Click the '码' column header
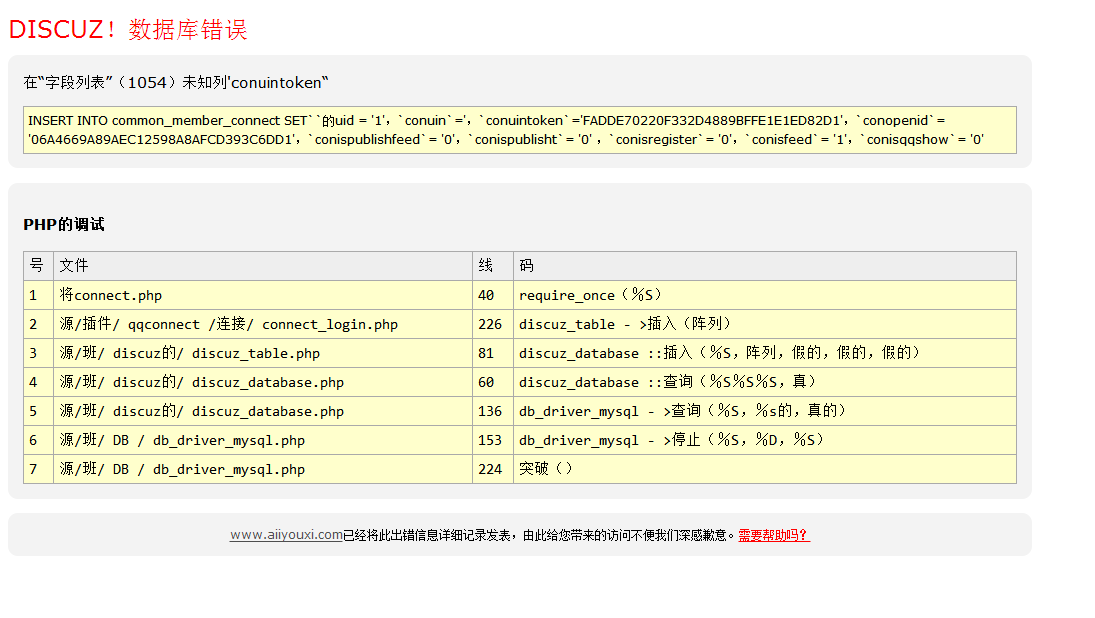 [527, 266]
